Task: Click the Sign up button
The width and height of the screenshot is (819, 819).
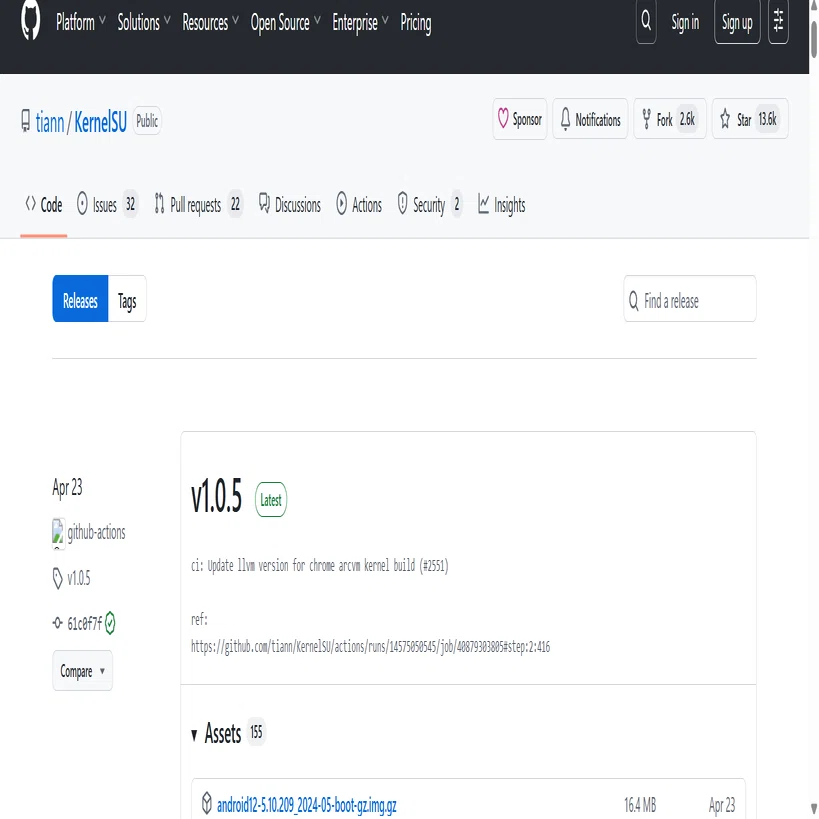Action: coord(737,22)
